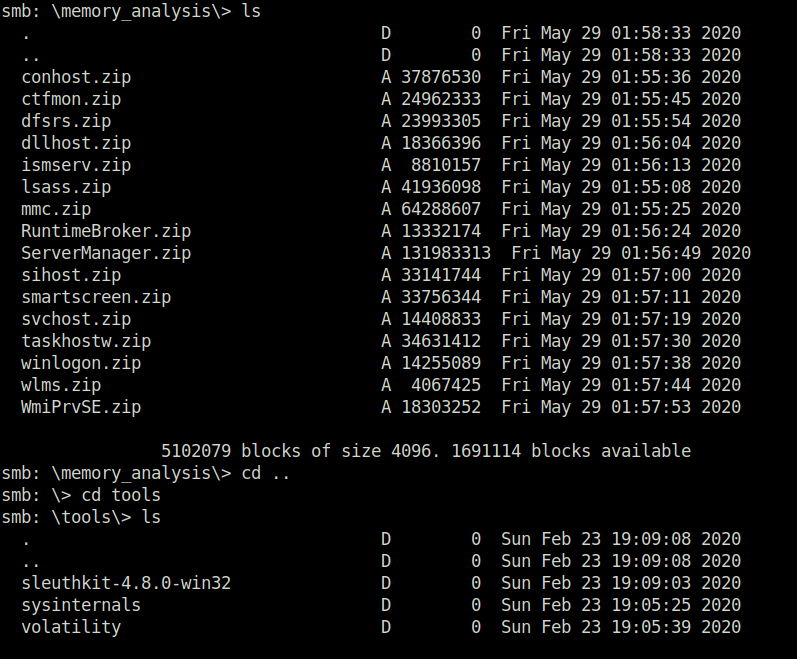
Task: Select the mmc.zip file name
Action: [56, 209]
